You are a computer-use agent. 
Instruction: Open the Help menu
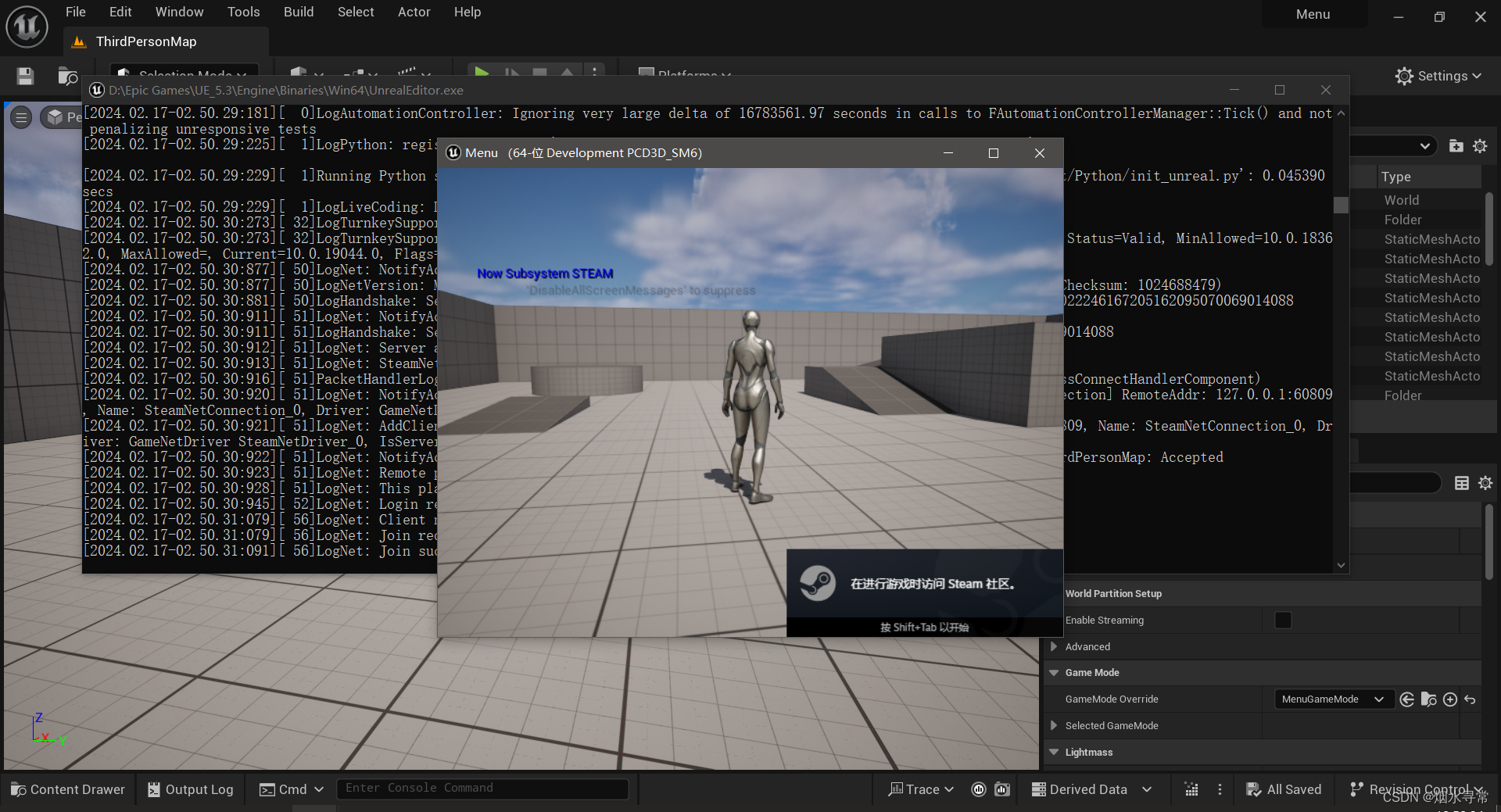[x=467, y=12]
